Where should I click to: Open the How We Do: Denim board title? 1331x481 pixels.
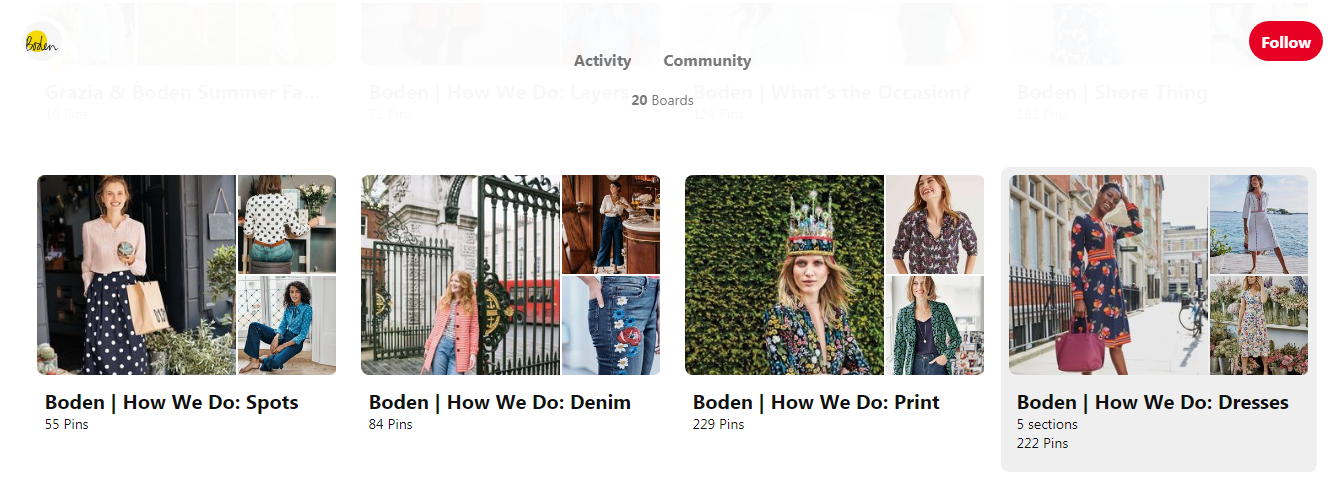[x=500, y=402]
